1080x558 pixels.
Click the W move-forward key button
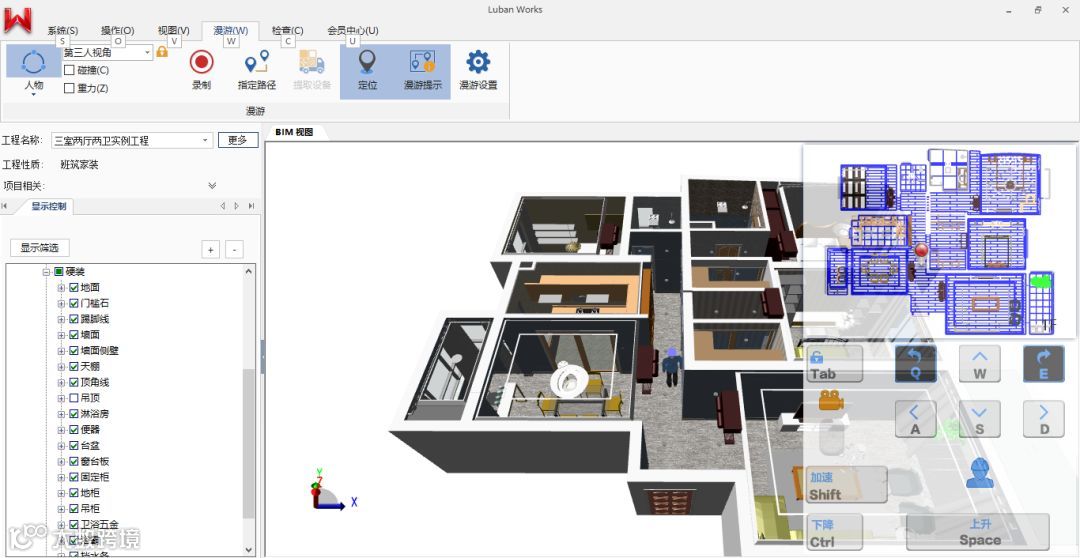(979, 364)
